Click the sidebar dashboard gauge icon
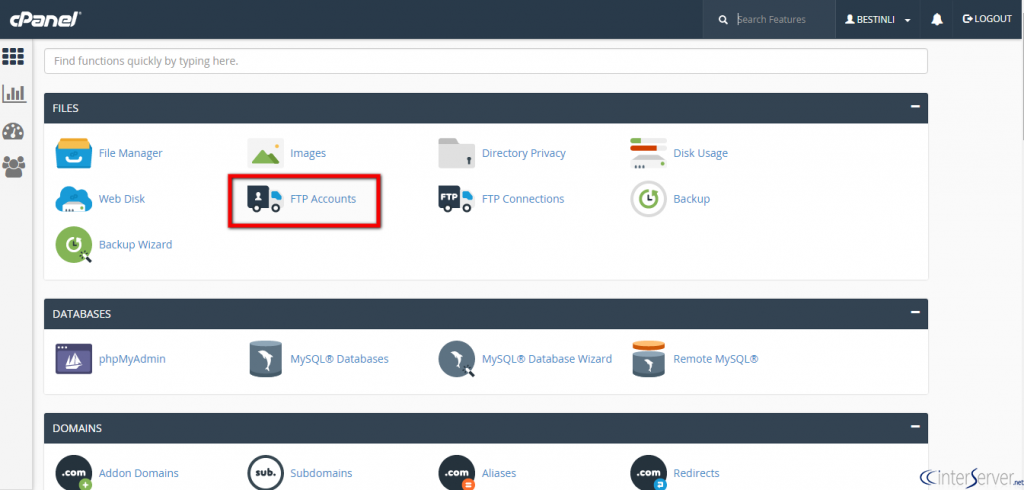The height and width of the screenshot is (490, 1024). pyautogui.click(x=13, y=131)
